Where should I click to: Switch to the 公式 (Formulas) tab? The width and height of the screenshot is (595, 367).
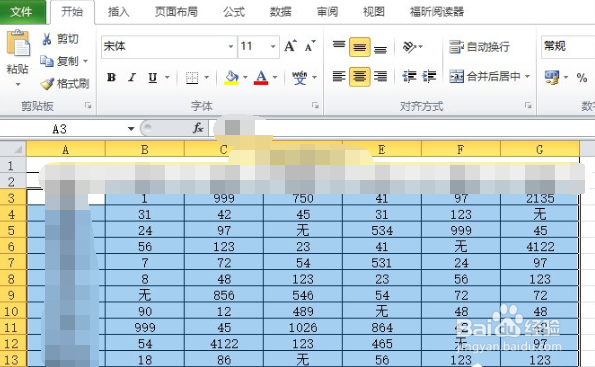(234, 12)
